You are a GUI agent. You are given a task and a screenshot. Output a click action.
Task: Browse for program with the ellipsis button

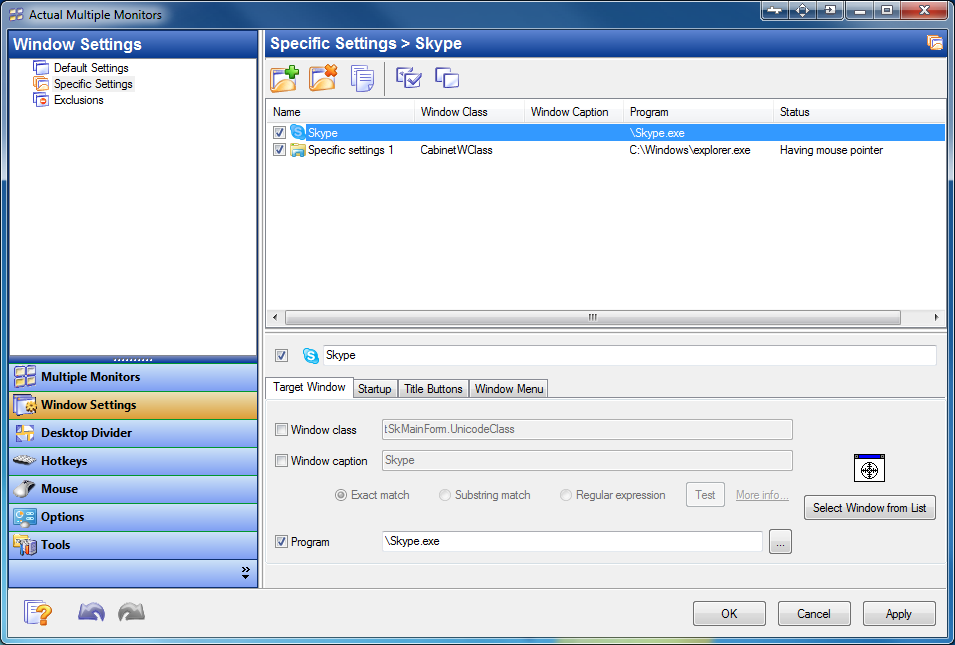tap(780, 541)
